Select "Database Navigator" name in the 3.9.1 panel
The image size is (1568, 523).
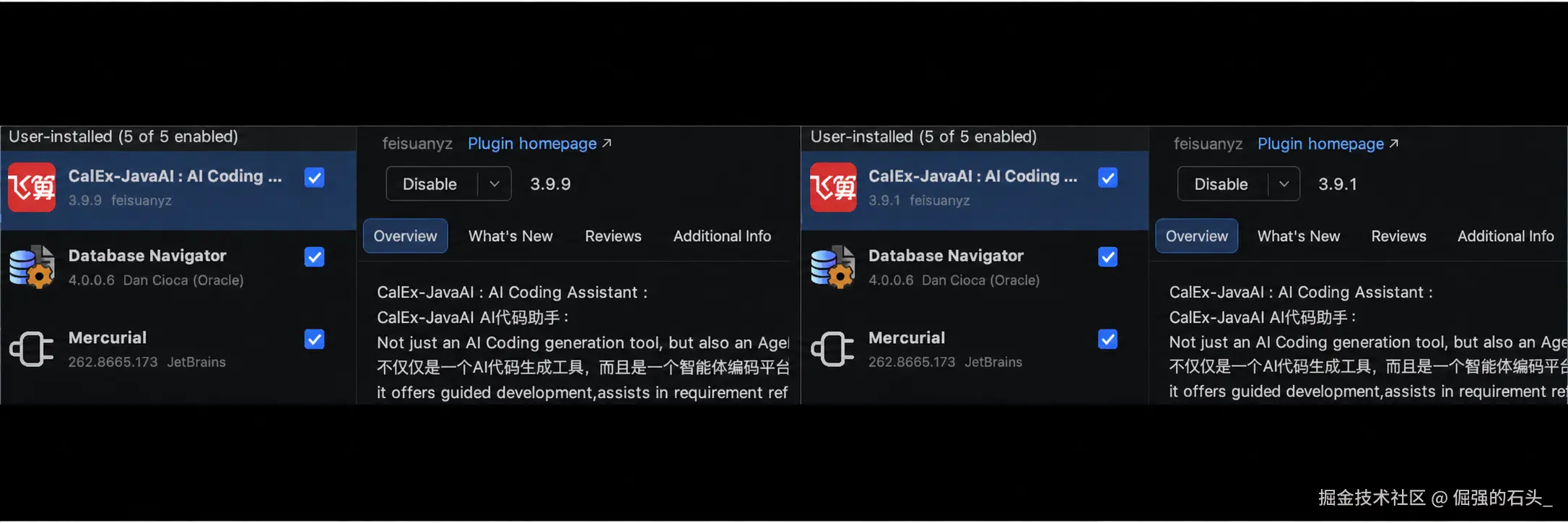coord(946,256)
